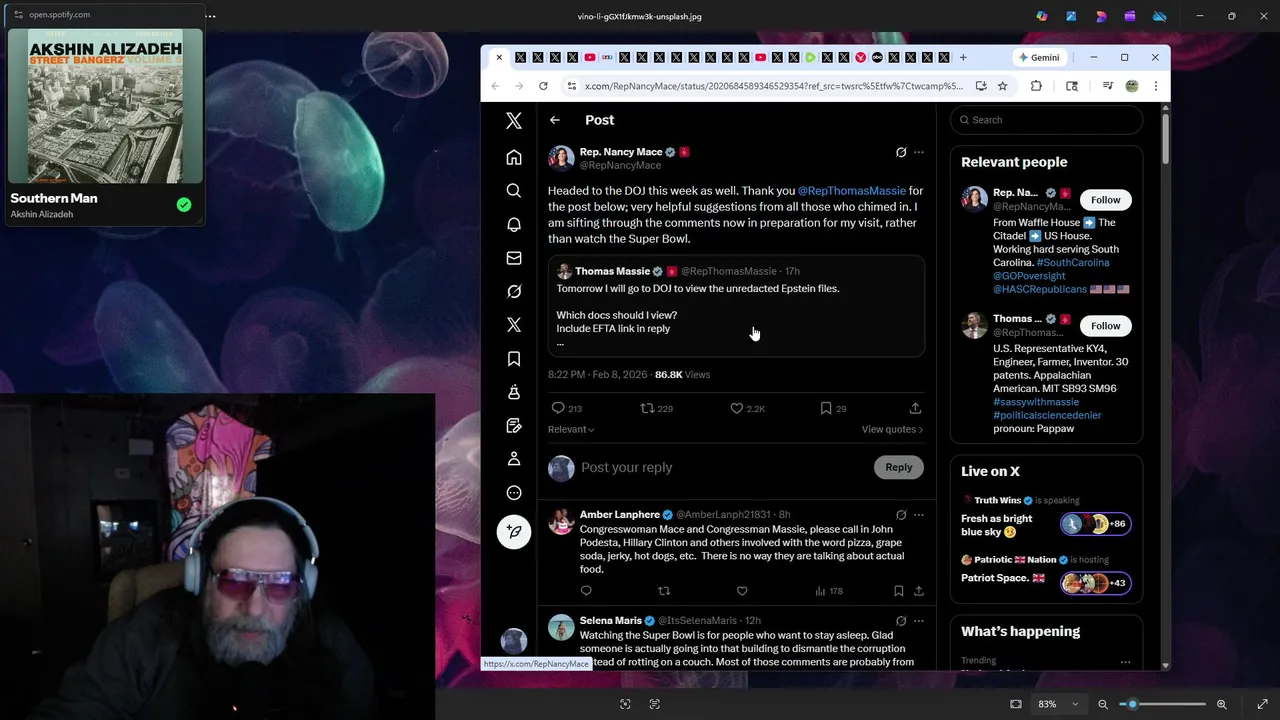Bookmark Amber Lanphere's reply

[899, 591]
